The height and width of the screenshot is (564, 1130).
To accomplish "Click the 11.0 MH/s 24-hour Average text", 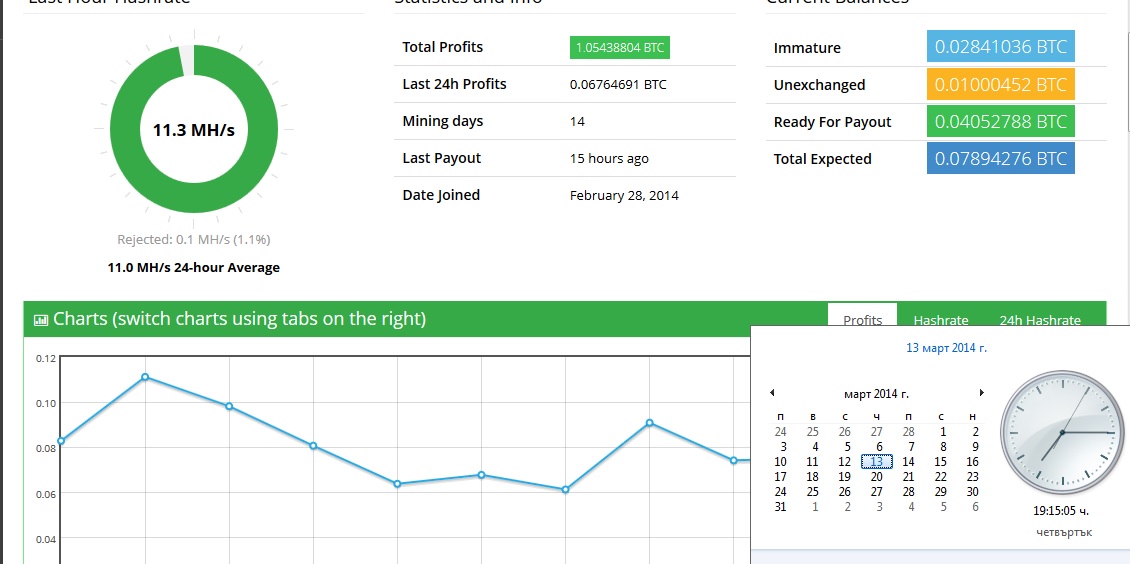I will click(193, 268).
